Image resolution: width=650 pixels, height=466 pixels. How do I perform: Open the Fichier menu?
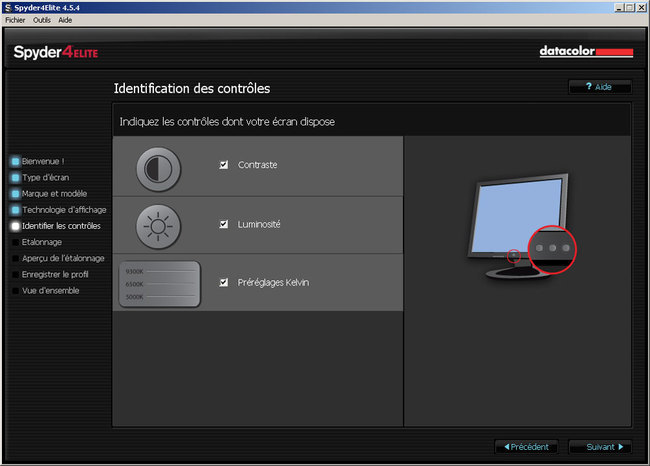[x=15, y=20]
